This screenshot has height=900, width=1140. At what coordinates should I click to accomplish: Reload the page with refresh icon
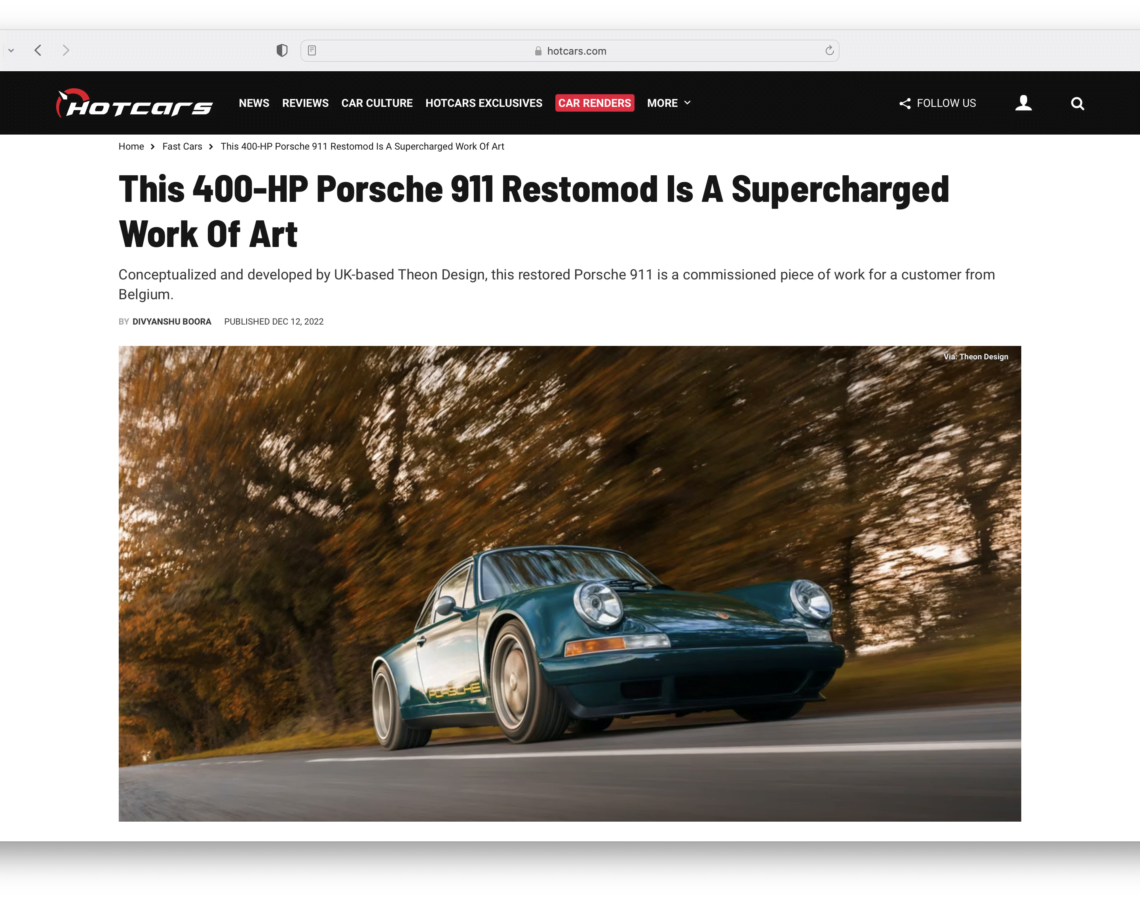[x=829, y=51]
